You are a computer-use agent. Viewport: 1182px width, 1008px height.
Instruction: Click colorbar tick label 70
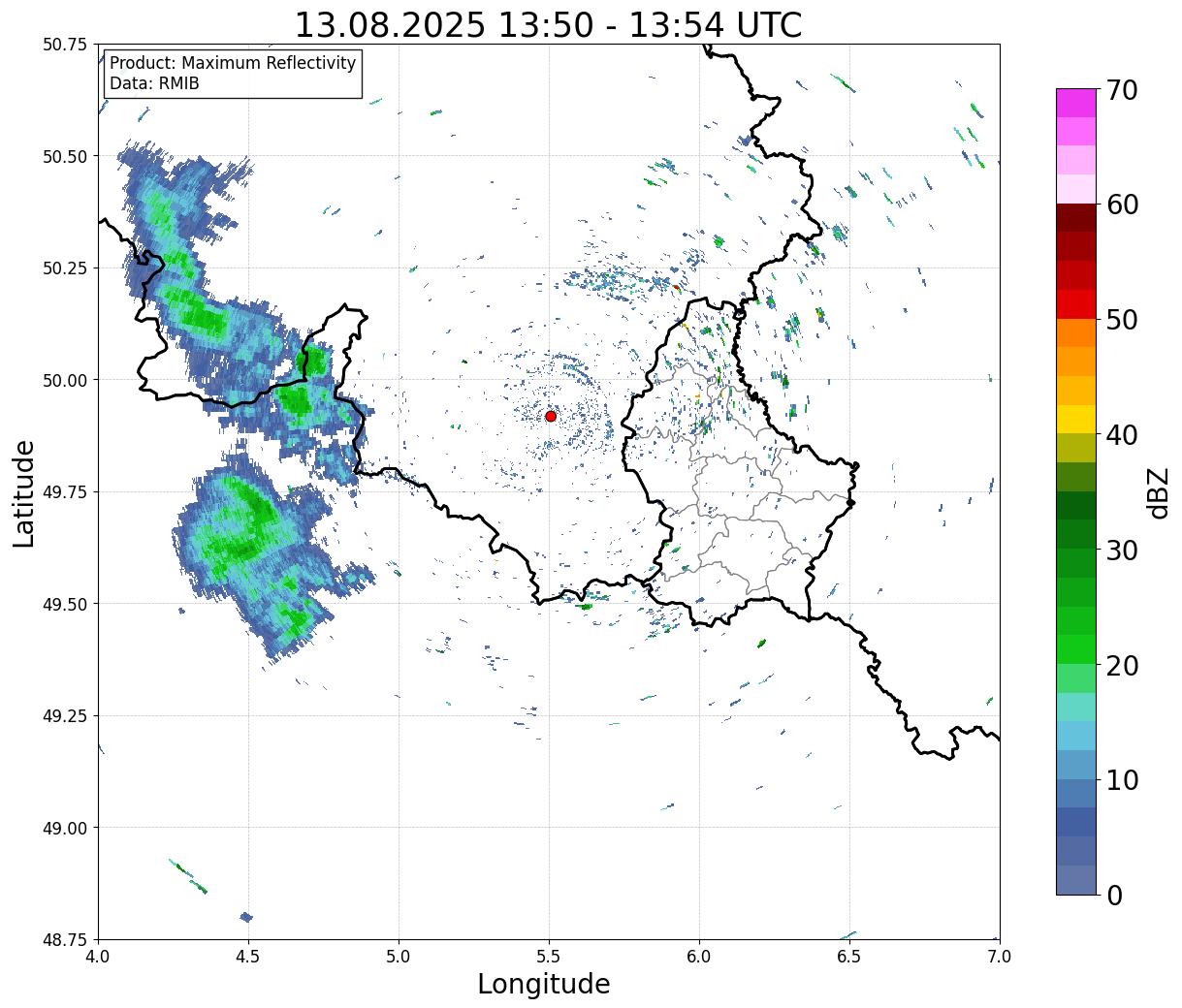tap(1123, 90)
